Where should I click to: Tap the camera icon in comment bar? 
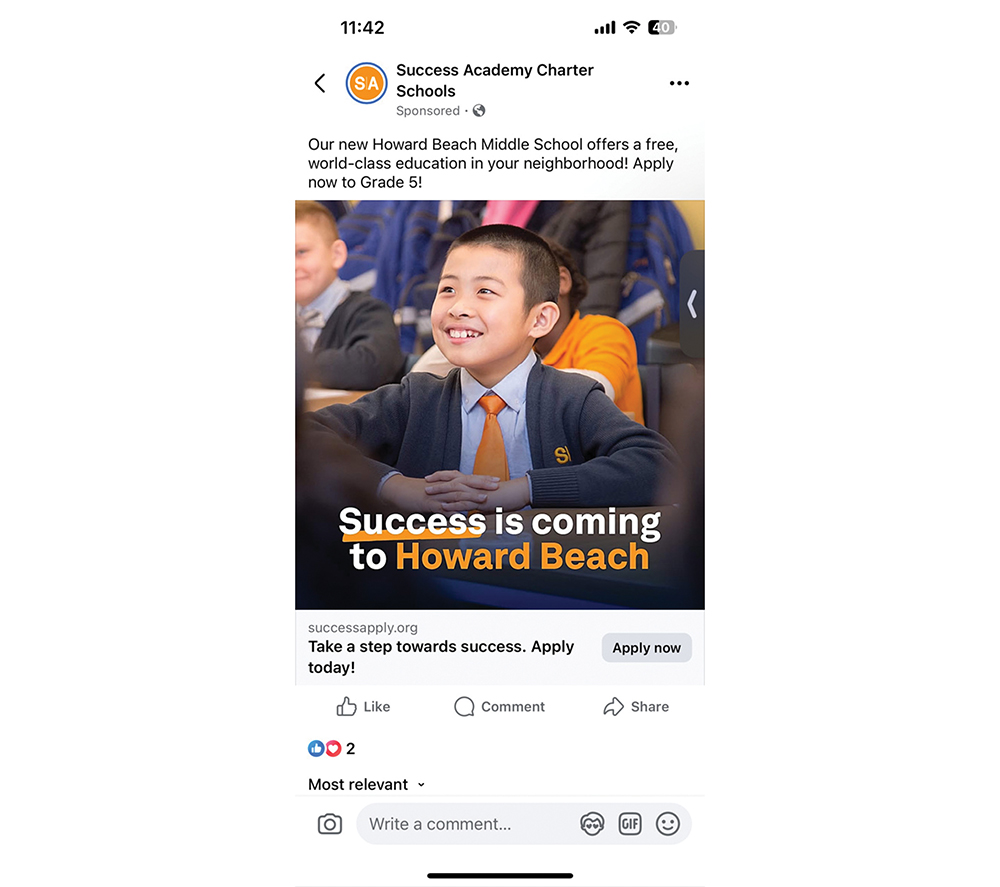(x=330, y=824)
